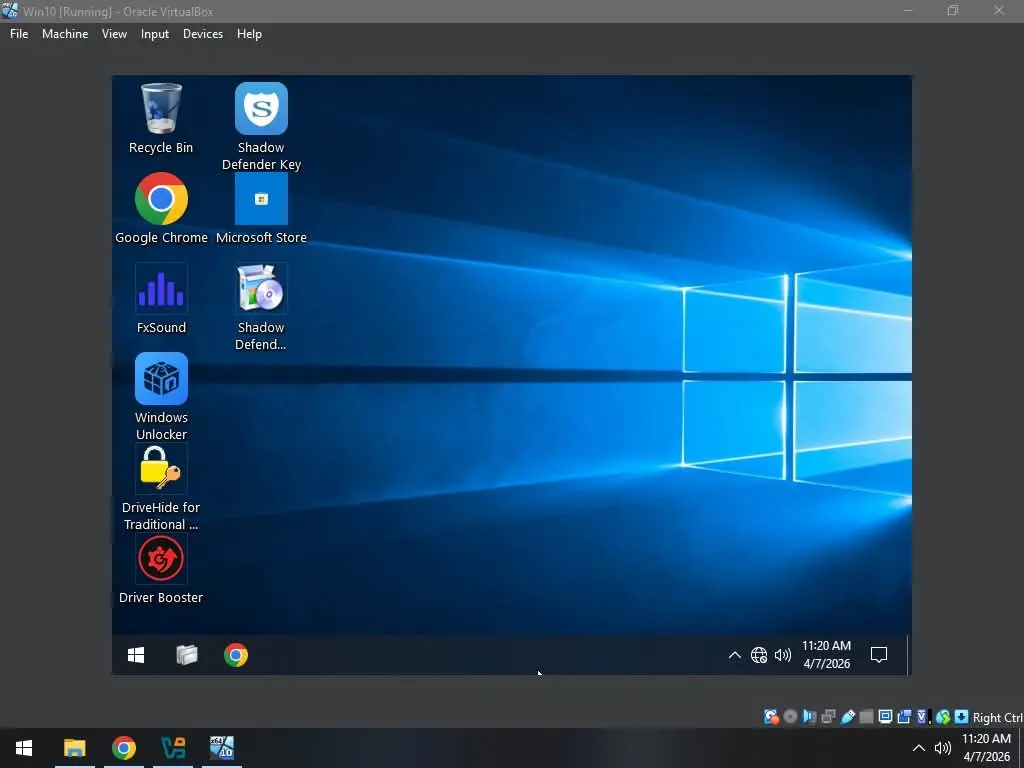Open File Explorer in the guest taskbar
The image size is (1024, 768).
pyautogui.click(x=187, y=655)
